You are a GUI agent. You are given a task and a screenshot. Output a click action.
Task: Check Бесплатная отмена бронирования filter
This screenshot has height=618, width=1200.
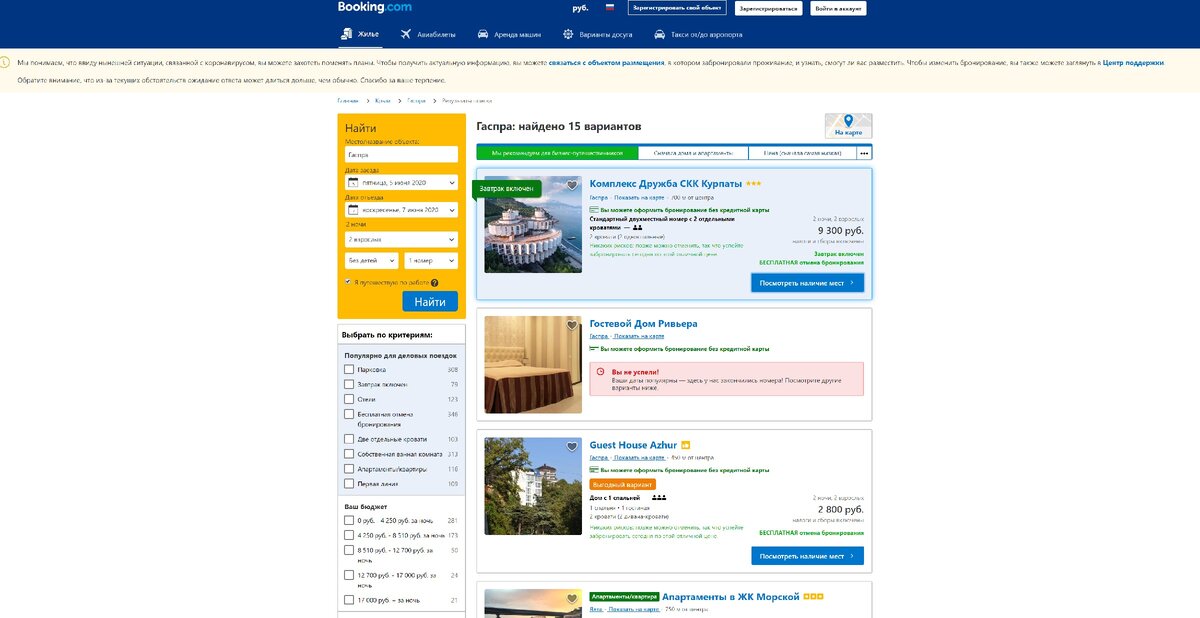(x=349, y=414)
